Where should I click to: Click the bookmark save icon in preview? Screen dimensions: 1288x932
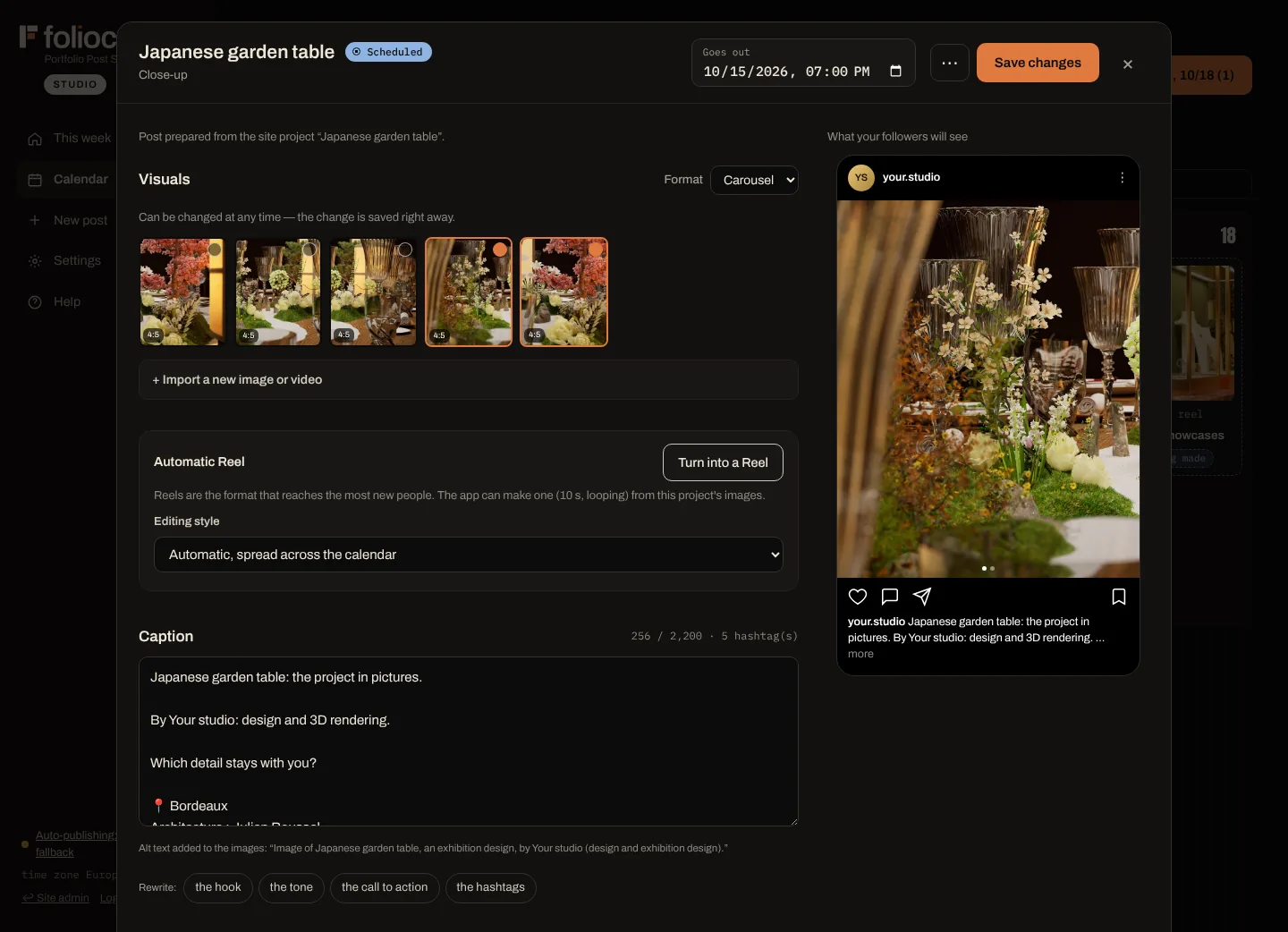(1119, 597)
